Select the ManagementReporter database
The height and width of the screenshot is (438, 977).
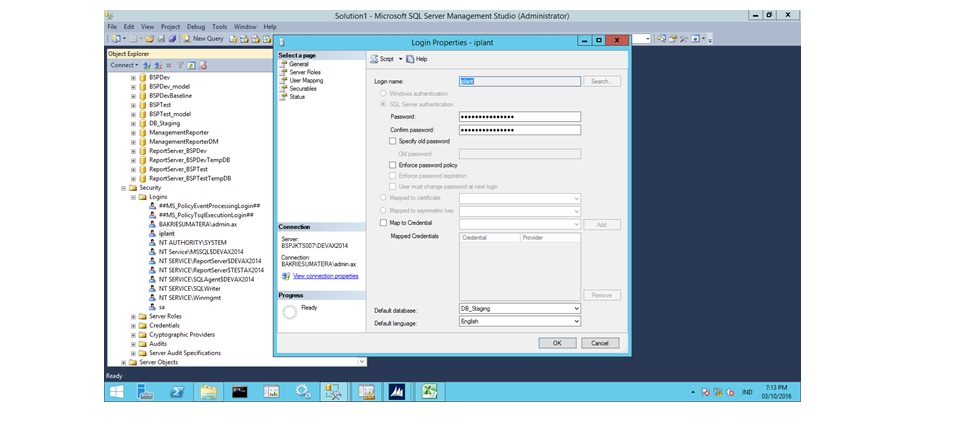(179, 133)
